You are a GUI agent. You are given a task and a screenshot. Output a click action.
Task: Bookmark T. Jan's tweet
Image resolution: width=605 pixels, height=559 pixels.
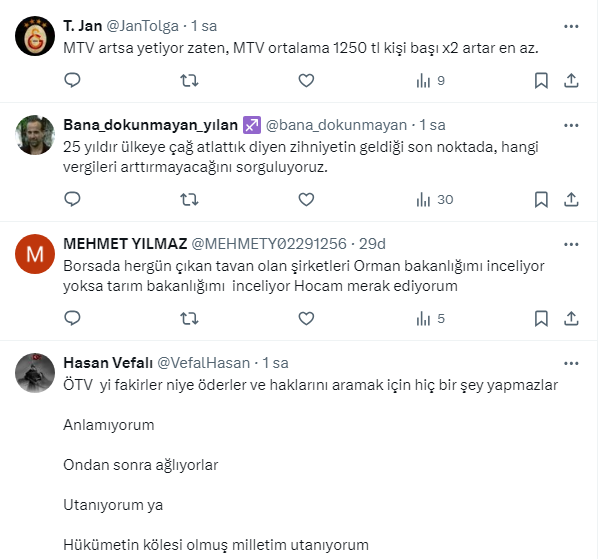[540, 80]
